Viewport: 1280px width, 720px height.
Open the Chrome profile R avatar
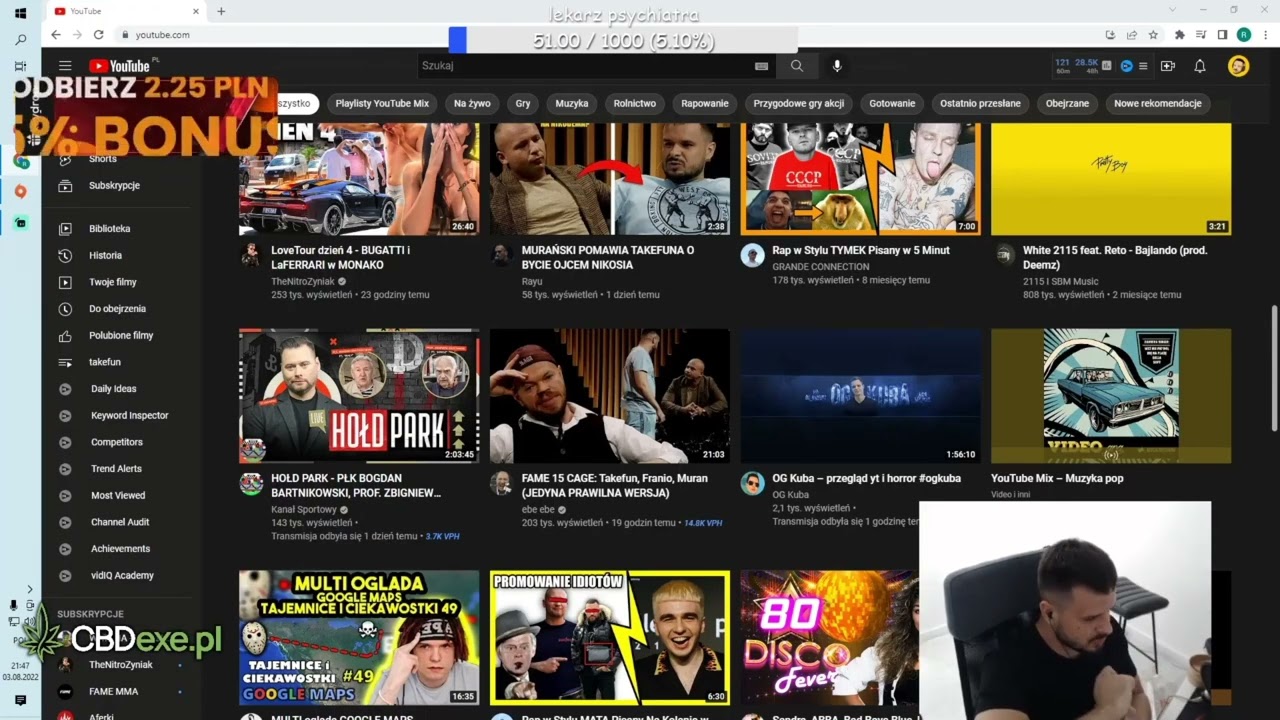tap(1243, 34)
